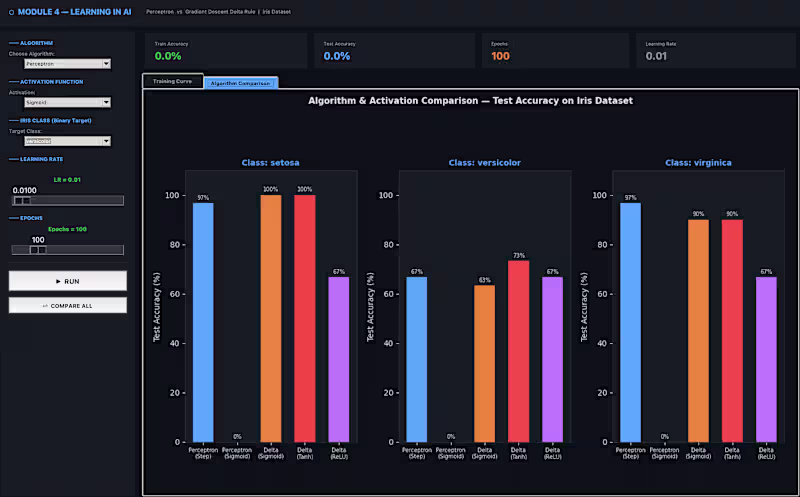Click the blue 67% Perceptron bar in versicolor chart
This screenshot has width=800, height=497.
pyautogui.click(x=417, y=360)
